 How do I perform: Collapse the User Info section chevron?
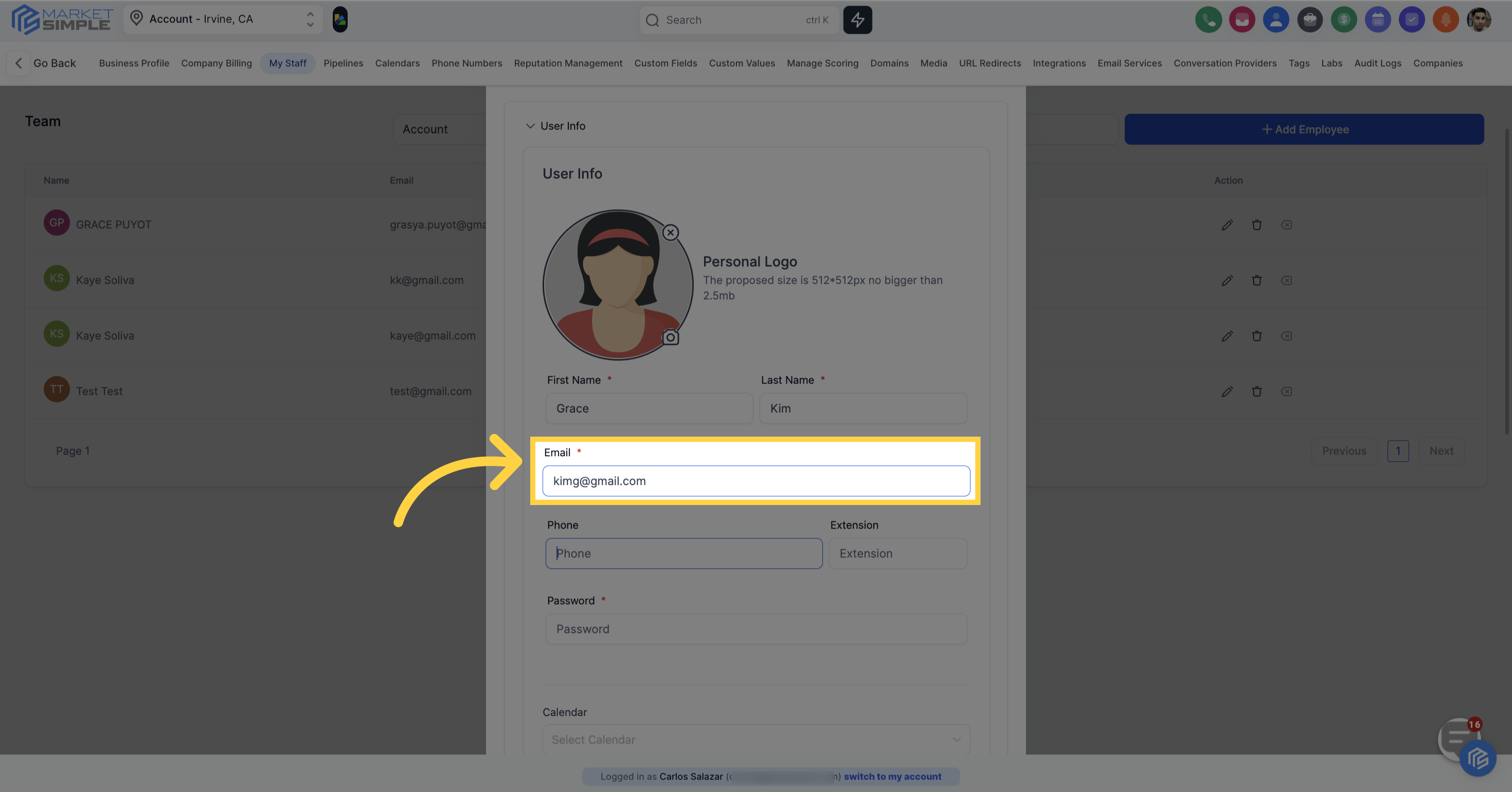point(530,126)
